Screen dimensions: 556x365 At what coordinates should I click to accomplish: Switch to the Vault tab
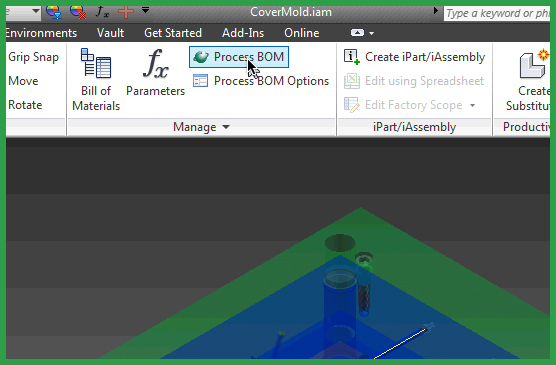110,33
